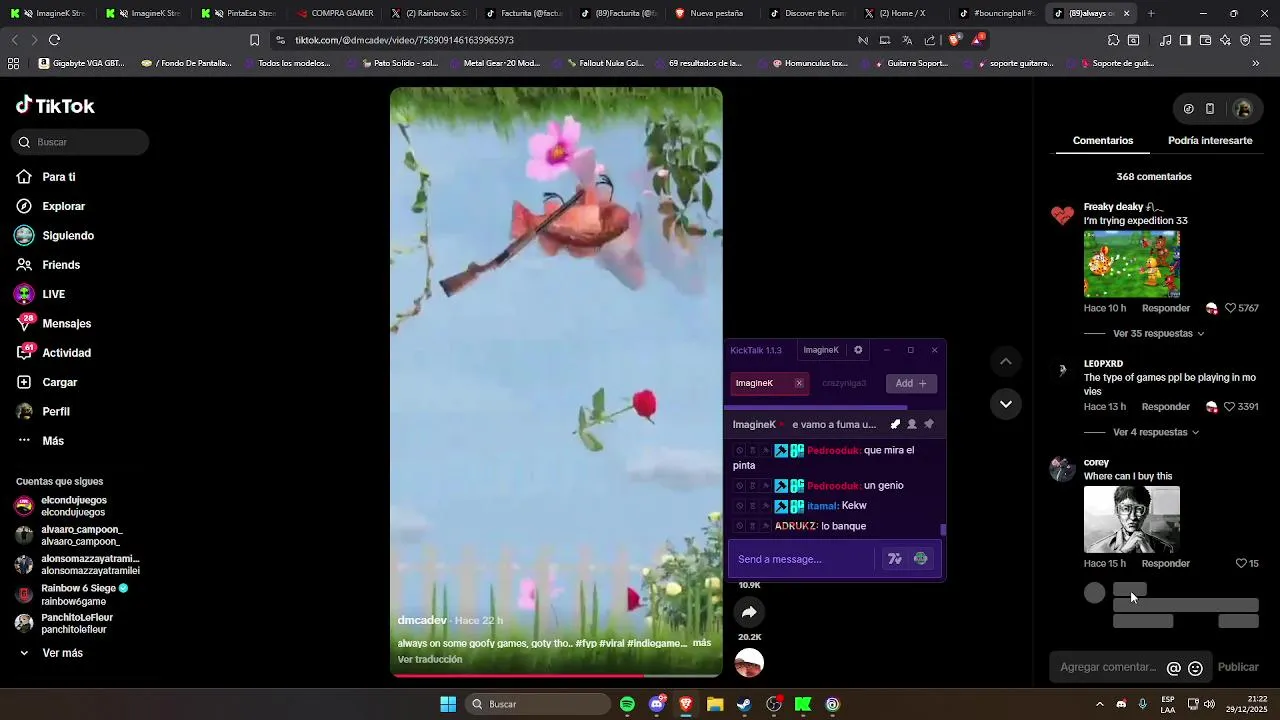Close ImagineK chatroom tab in KickTalk

pos(799,383)
